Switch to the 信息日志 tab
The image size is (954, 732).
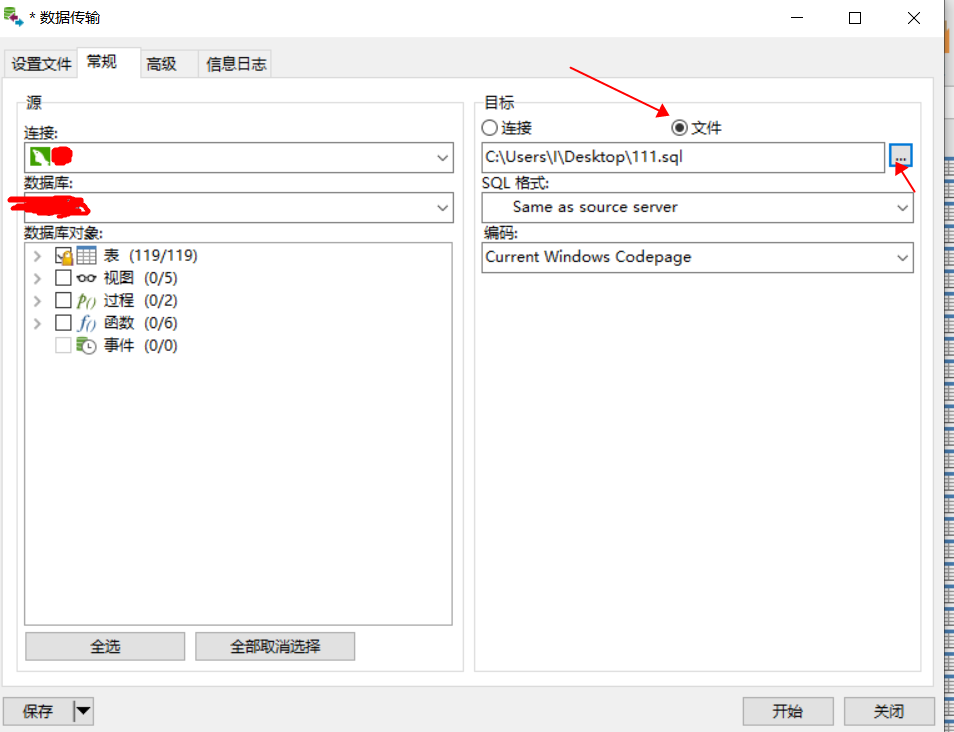[234, 63]
